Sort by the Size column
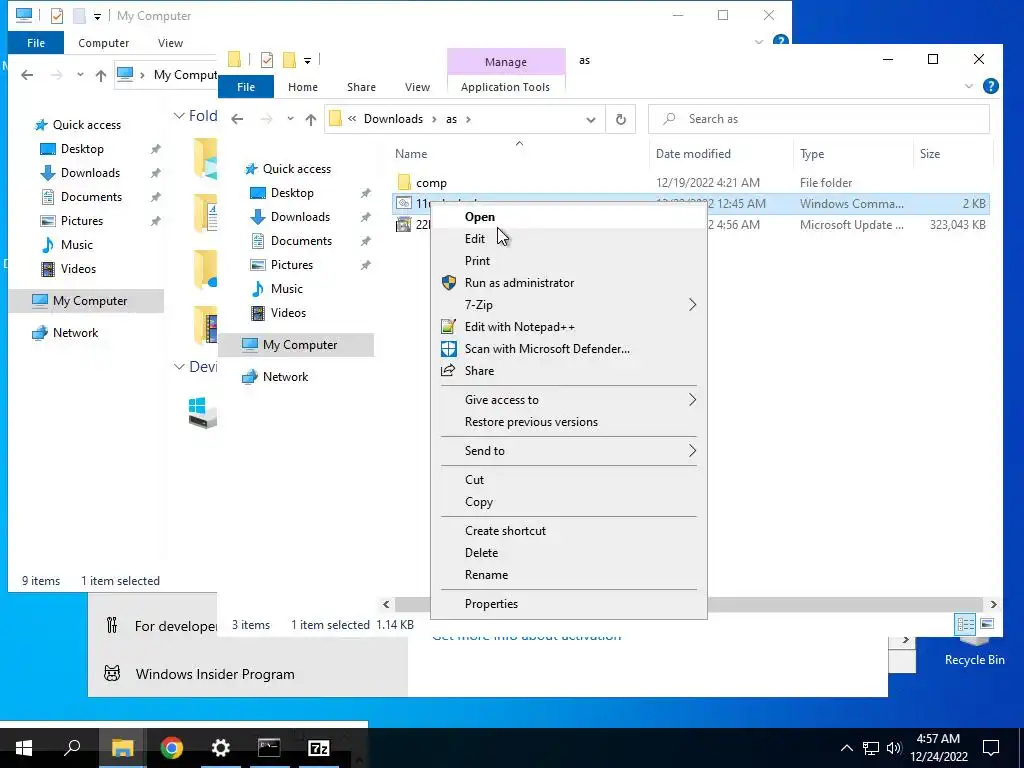 (x=953, y=154)
